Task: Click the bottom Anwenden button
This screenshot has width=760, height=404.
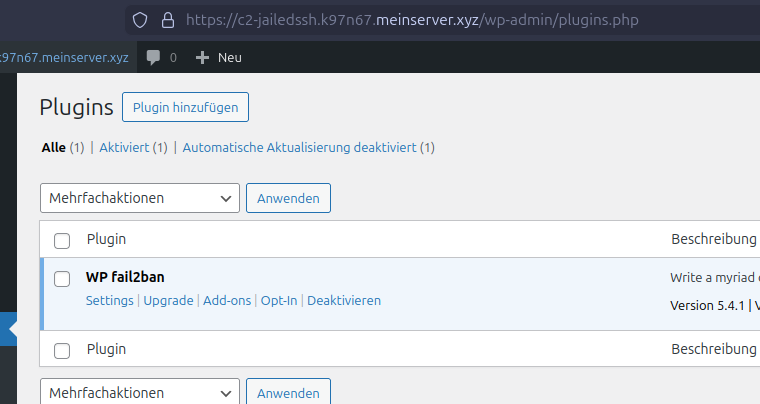Action: (x=288, y=393)
